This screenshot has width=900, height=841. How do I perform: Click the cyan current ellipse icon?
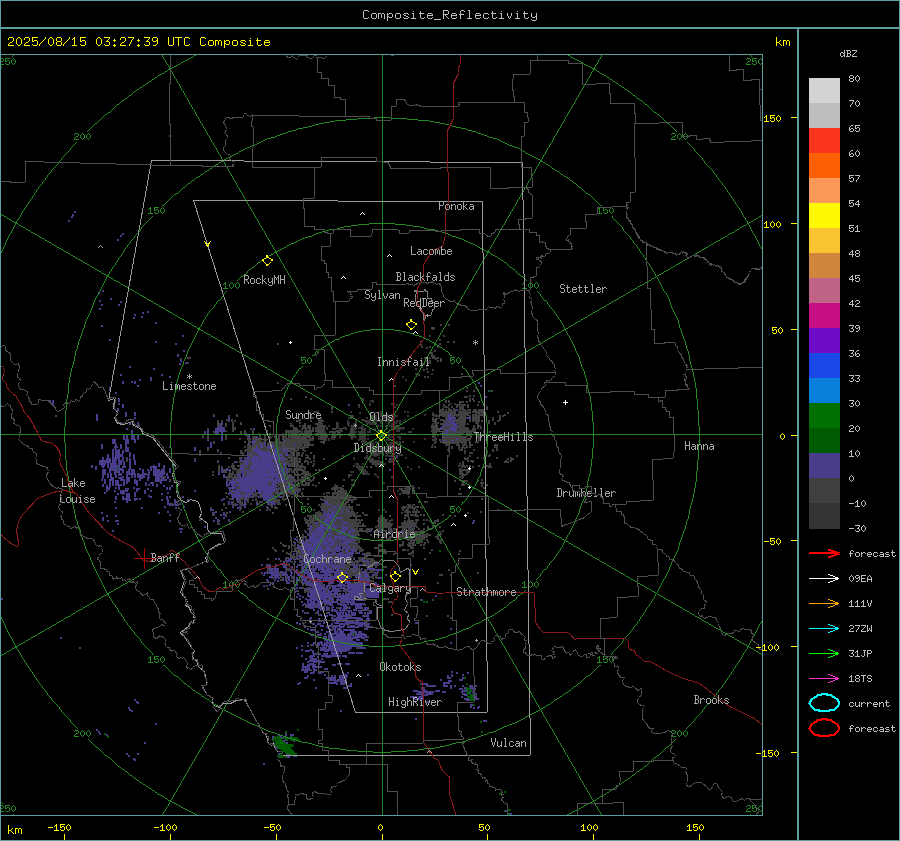(824, 703)
